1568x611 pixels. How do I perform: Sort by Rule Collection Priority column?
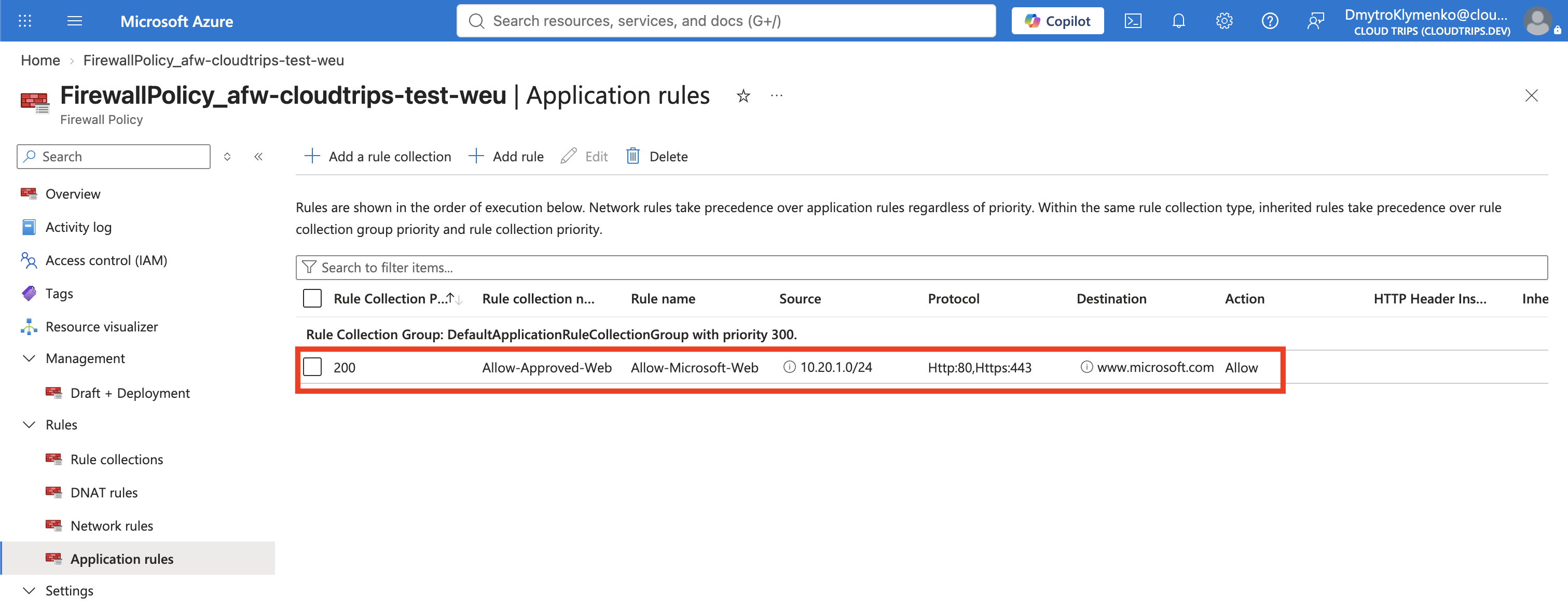[x=398, y=299]
